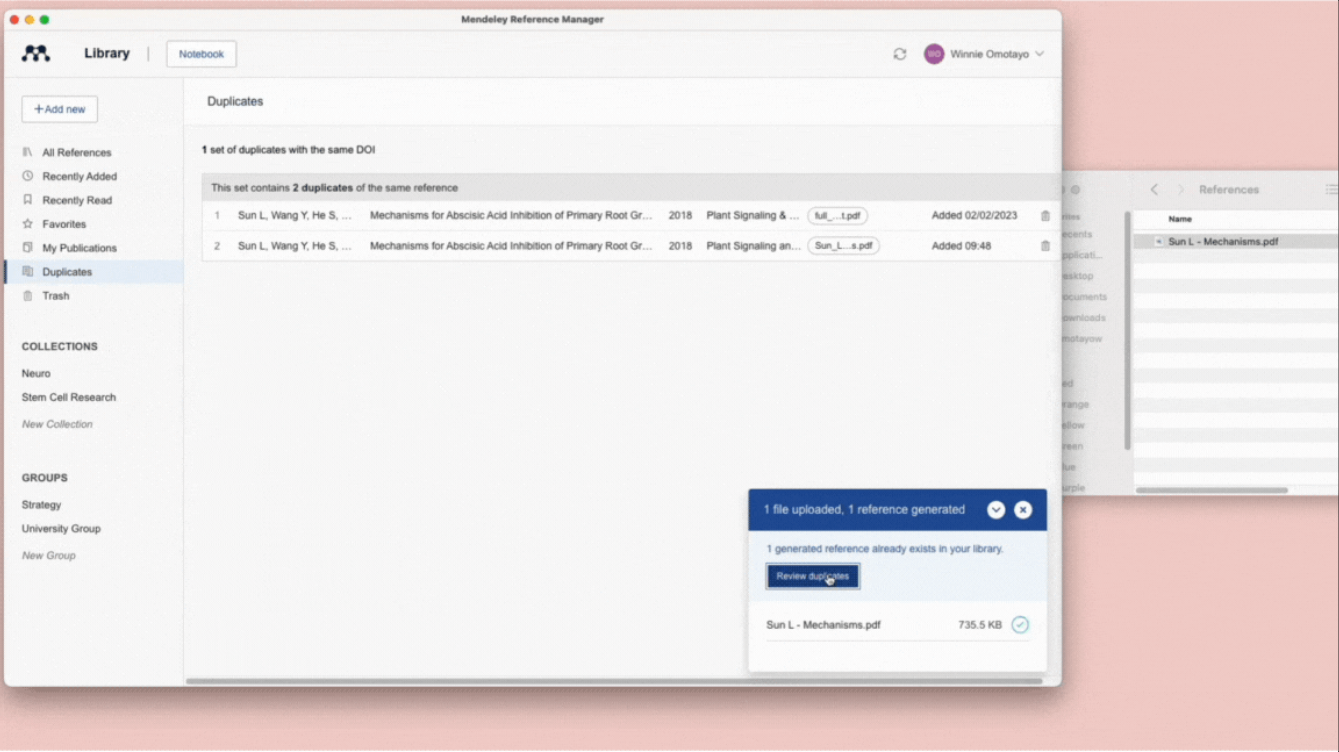Collapse the upload notification with chevron
The image size is (1339, 752).
point(996,510)
